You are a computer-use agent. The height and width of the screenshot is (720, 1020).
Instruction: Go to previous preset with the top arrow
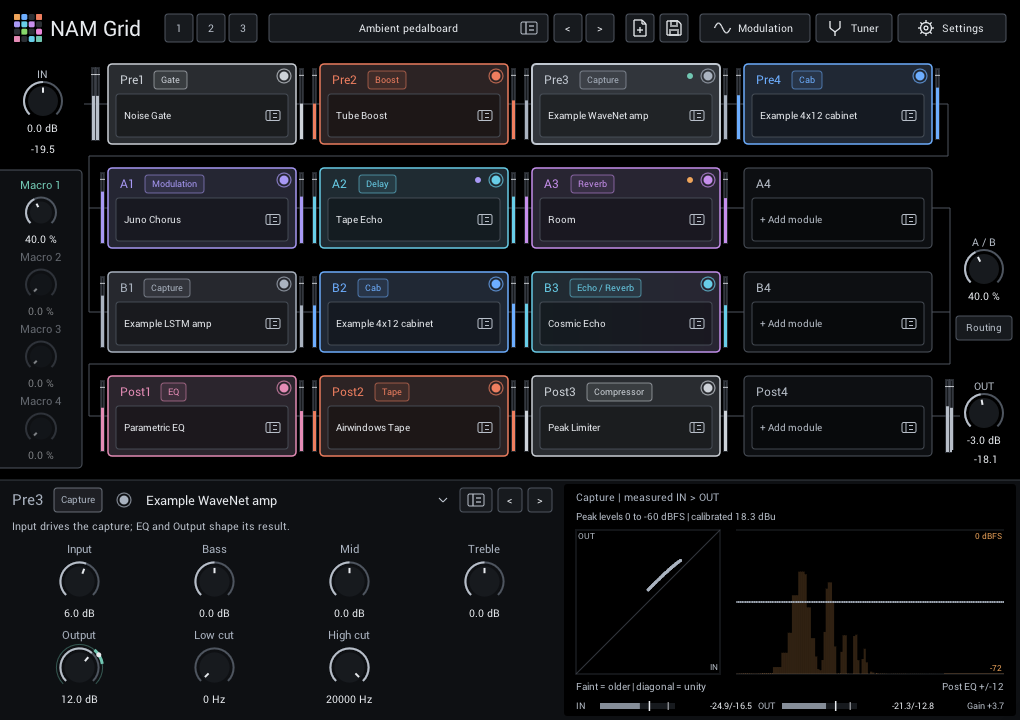click(x=567, y=28)
